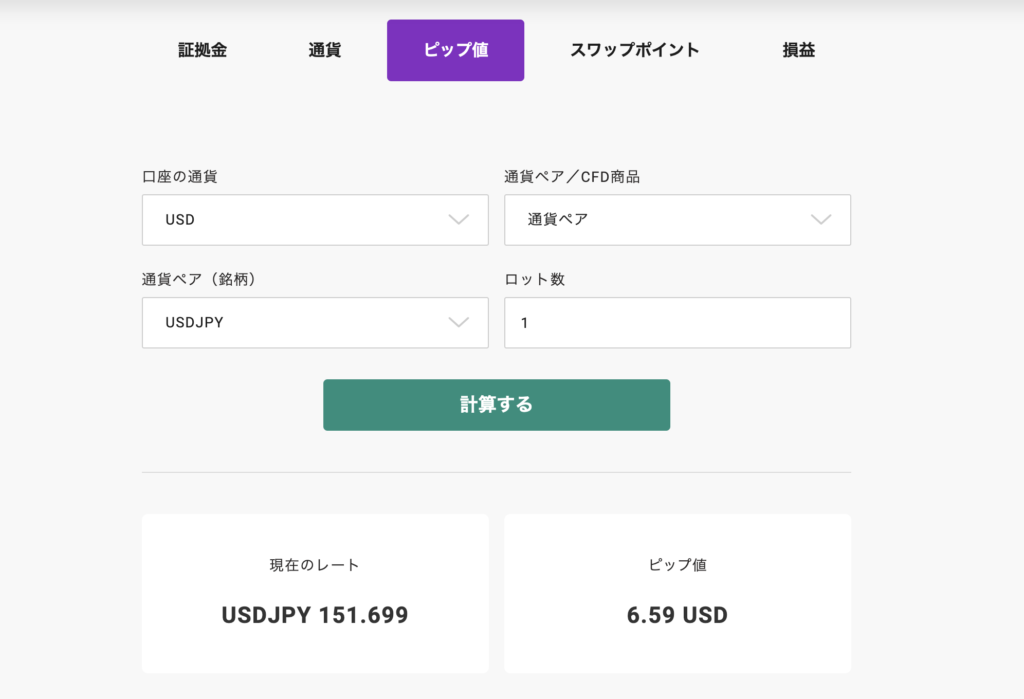Open the USDJPY symbol dropdown

[x=315, y=323]
